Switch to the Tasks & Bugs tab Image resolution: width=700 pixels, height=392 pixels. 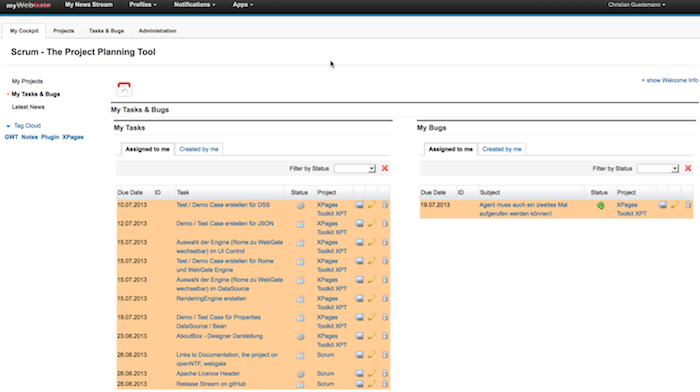pyautogui.click(x=106, y=31)
